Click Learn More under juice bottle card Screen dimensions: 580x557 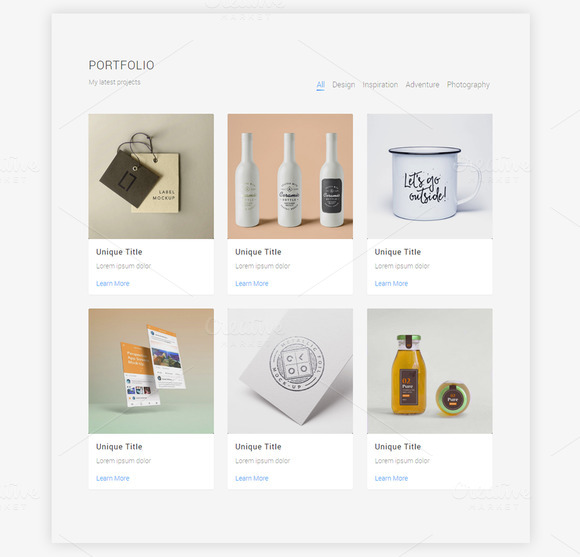tap(391, 478)
